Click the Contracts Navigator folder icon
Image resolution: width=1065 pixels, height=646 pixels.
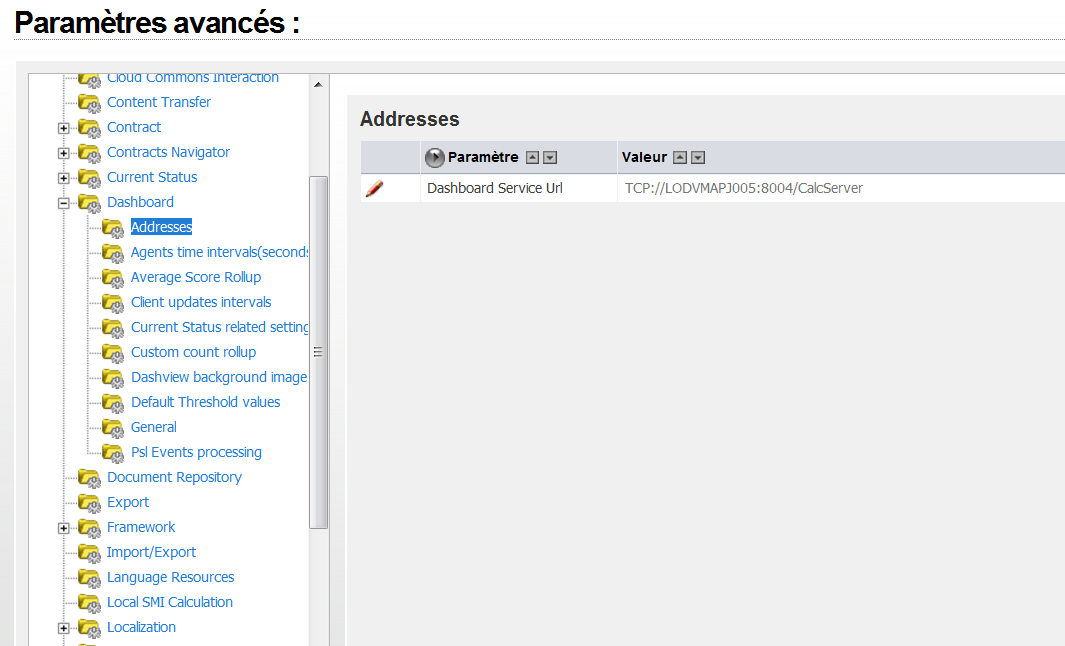[90, 153]
